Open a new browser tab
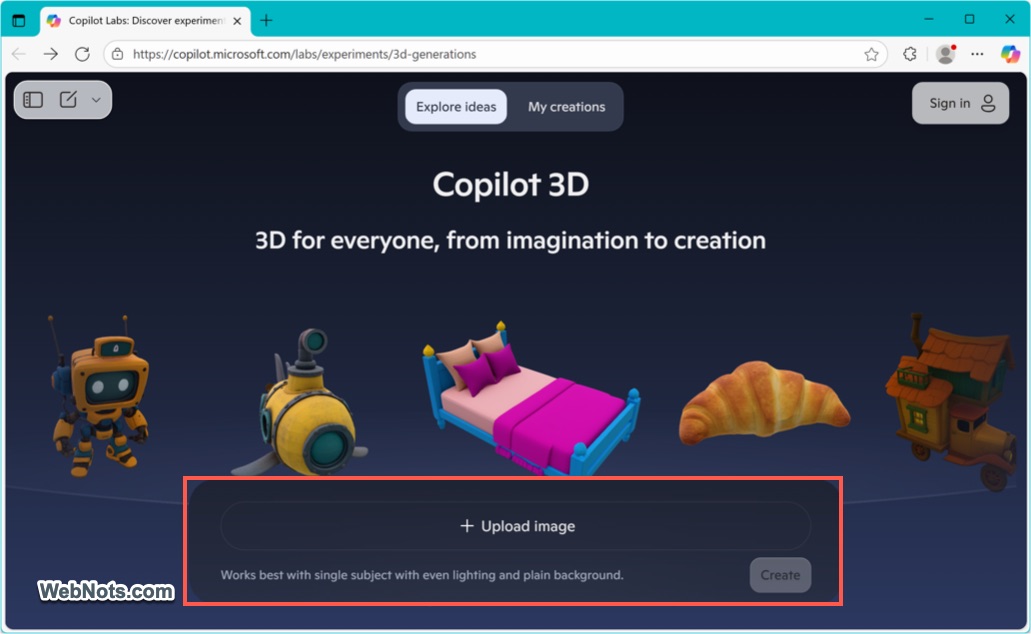The height and width of the screenshot is (634, 1031). coord(266,20)
